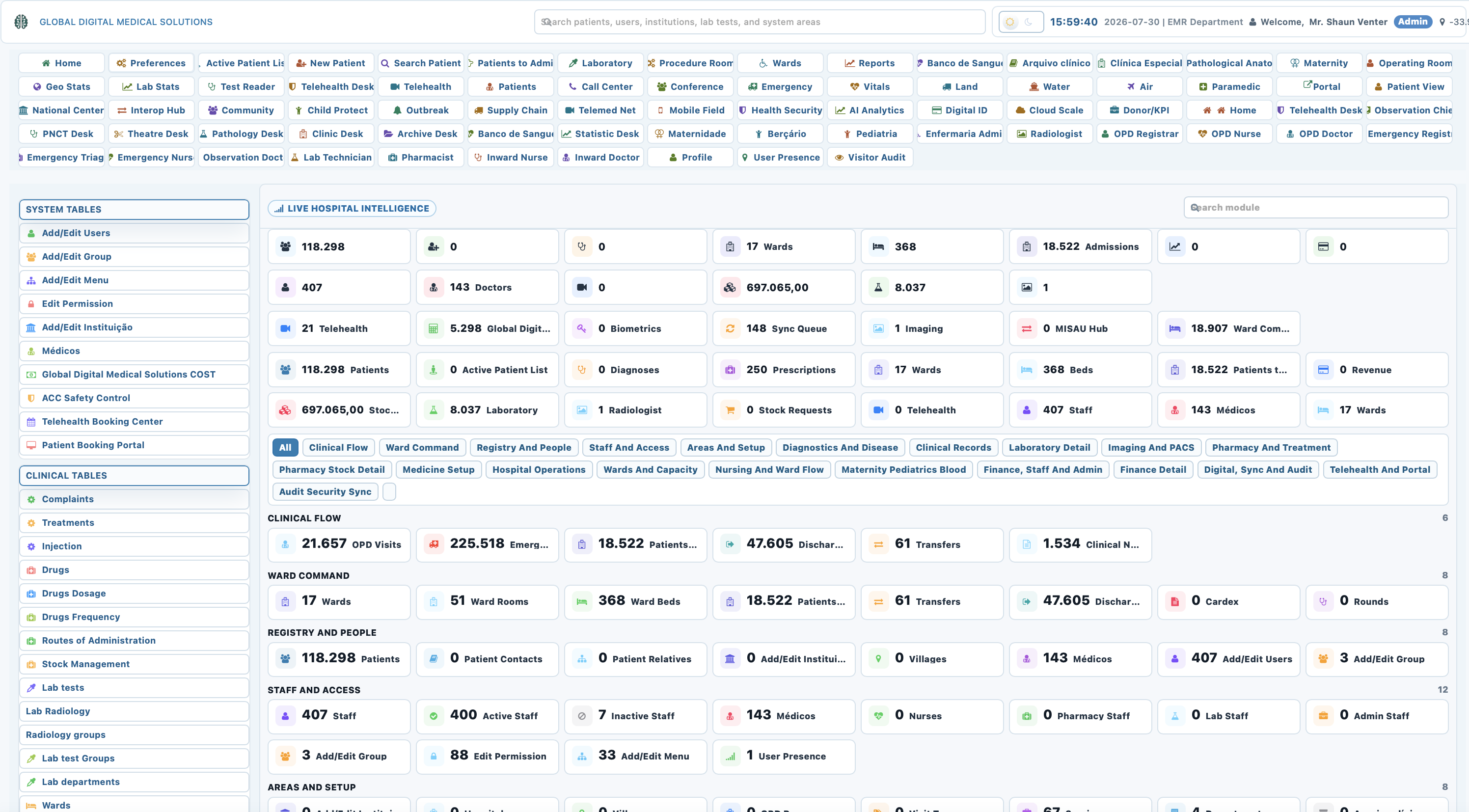1469x812 pixels.
Task: Open Geo Stats from the nav
Action: (x=61, y=87)
